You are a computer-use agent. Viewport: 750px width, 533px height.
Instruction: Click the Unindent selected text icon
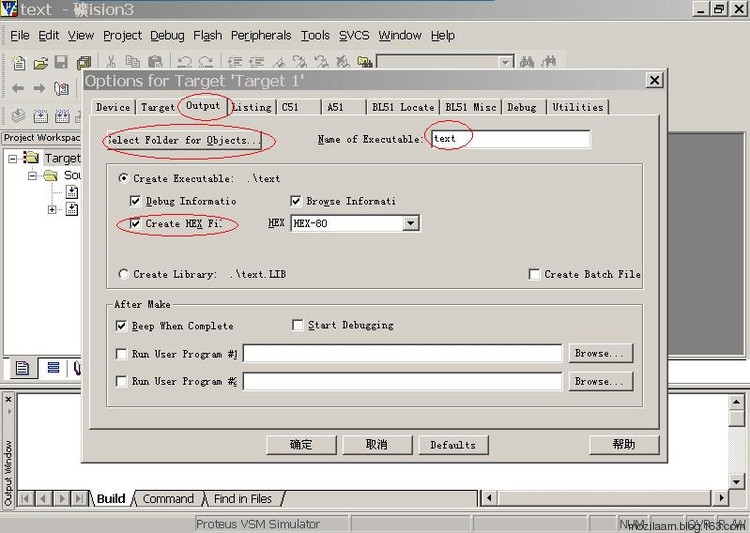256,62
